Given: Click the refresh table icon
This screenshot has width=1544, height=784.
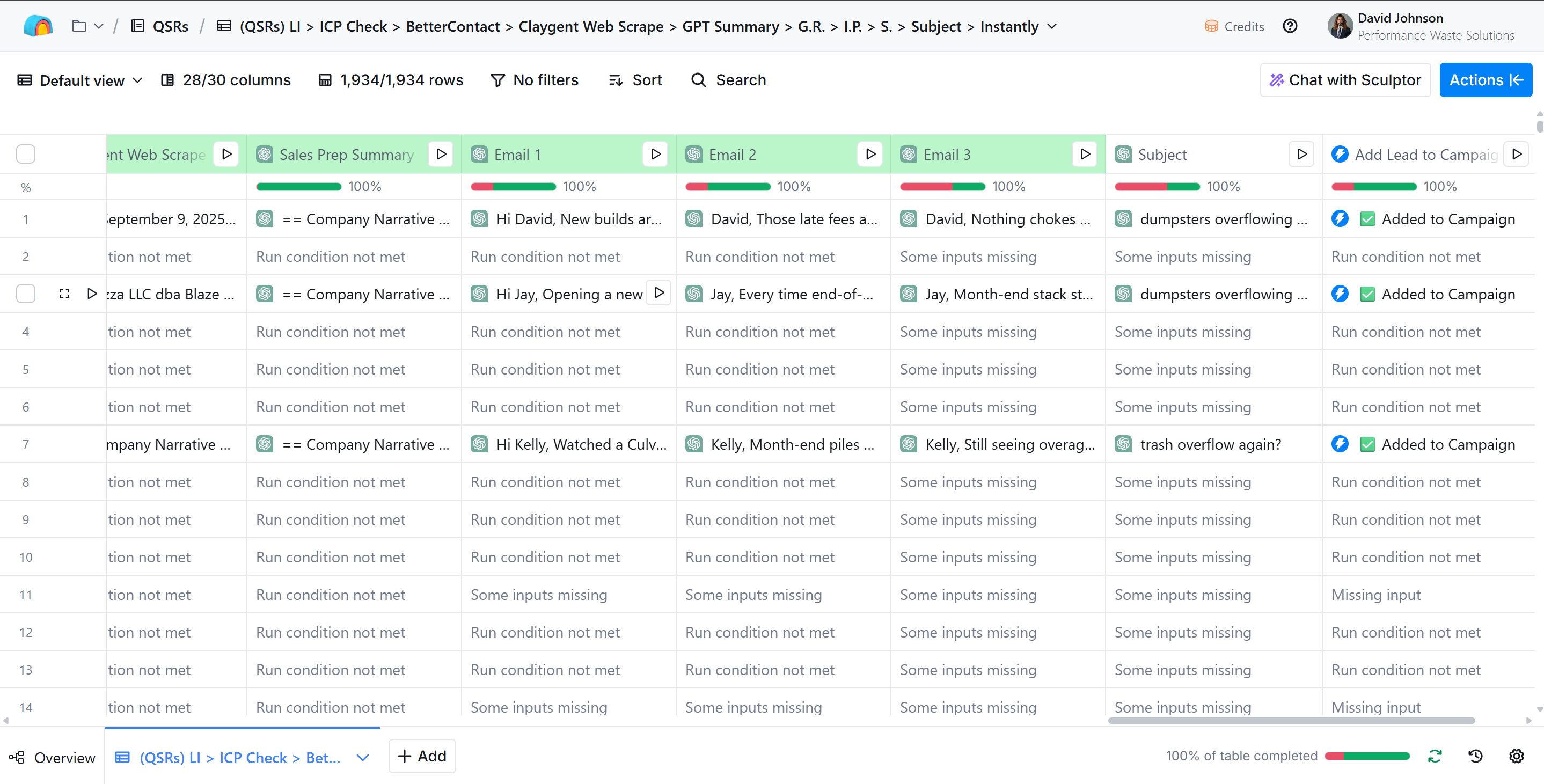Looking at the screenshot, I should pyautogui.click(x=1435, y=756).
